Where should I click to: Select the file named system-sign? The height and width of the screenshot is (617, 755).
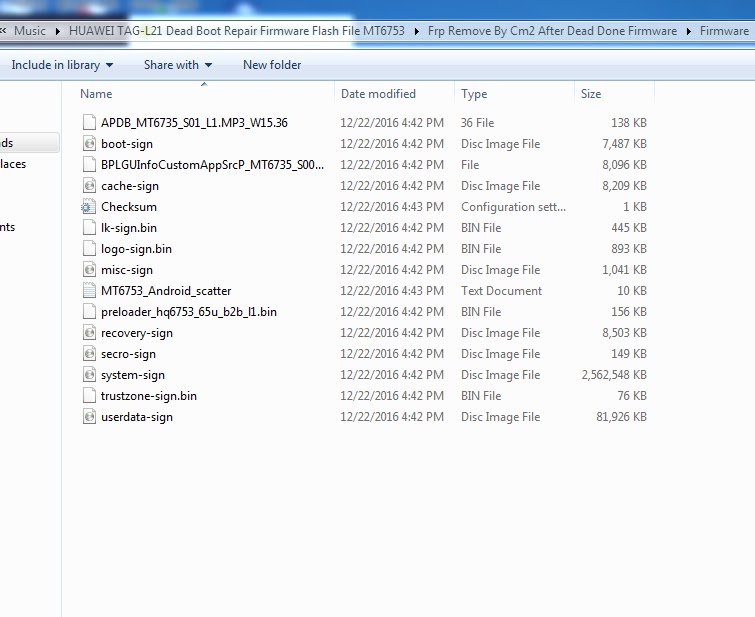point(133,375)
